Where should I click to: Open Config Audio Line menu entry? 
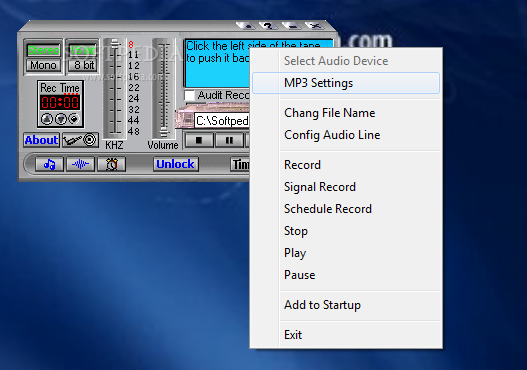tap(346, 135)
